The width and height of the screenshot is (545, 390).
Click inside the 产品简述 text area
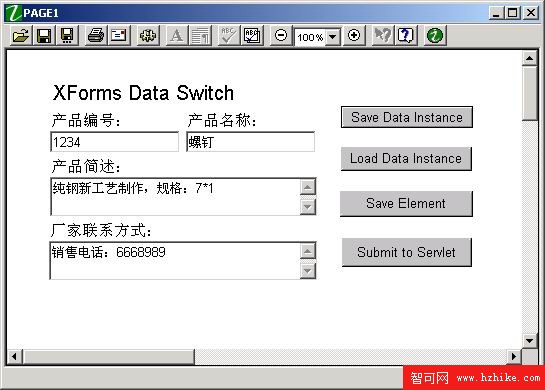coord(175,197)
